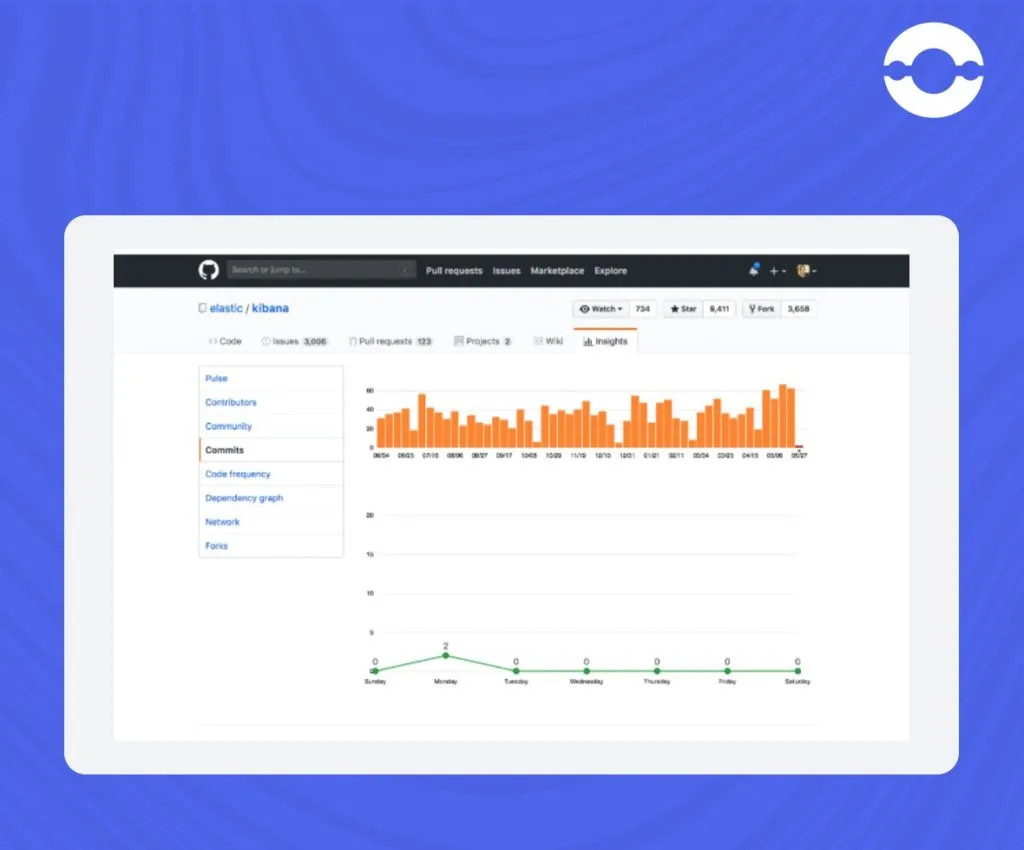Expand the plus create-new menu in header
Image resolution: width=1024 pixels, height=850 pixels.
coord(777,271)
